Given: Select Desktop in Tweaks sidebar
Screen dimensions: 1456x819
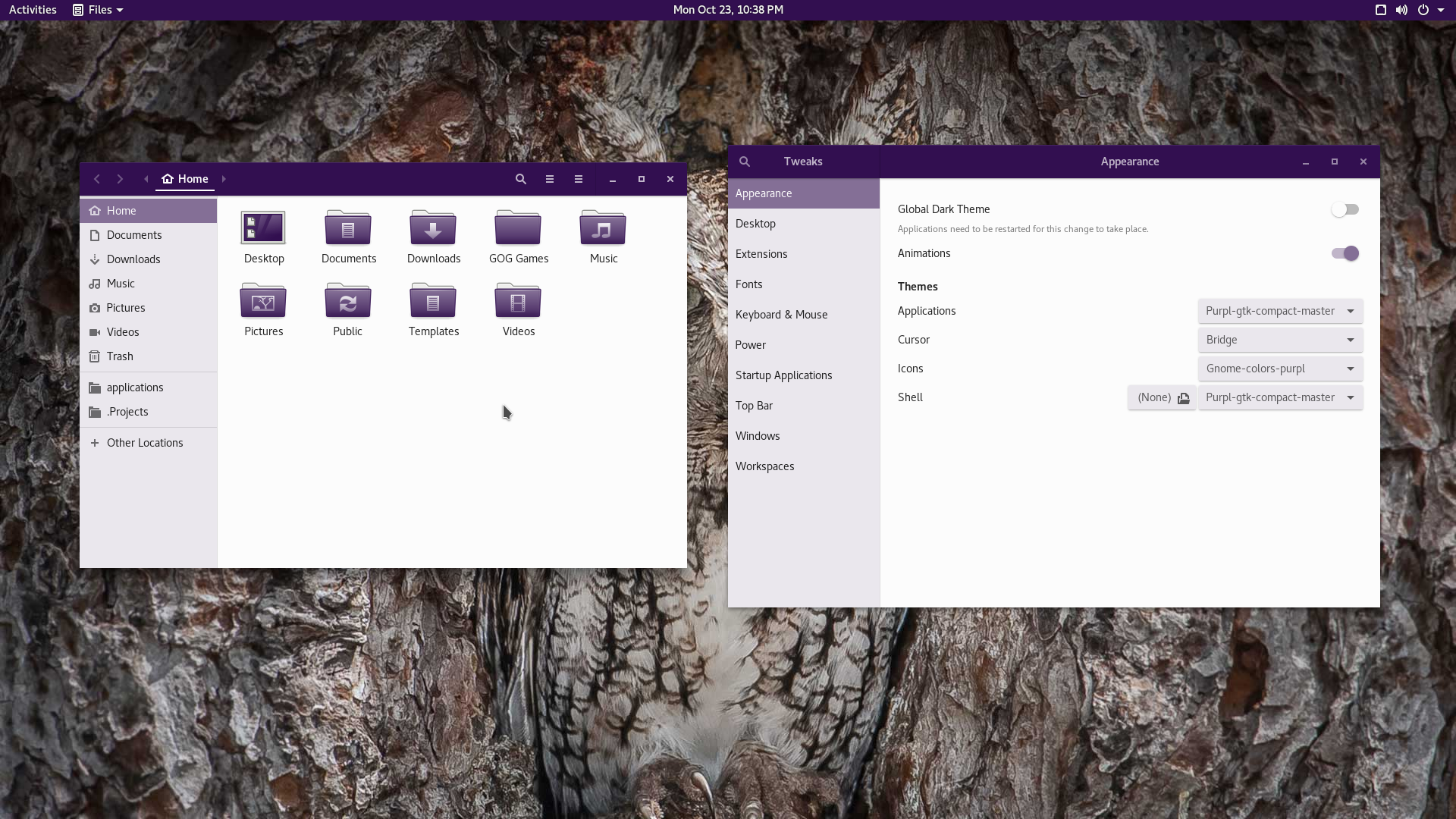Looking at the screenshot, I should point(804,224).
